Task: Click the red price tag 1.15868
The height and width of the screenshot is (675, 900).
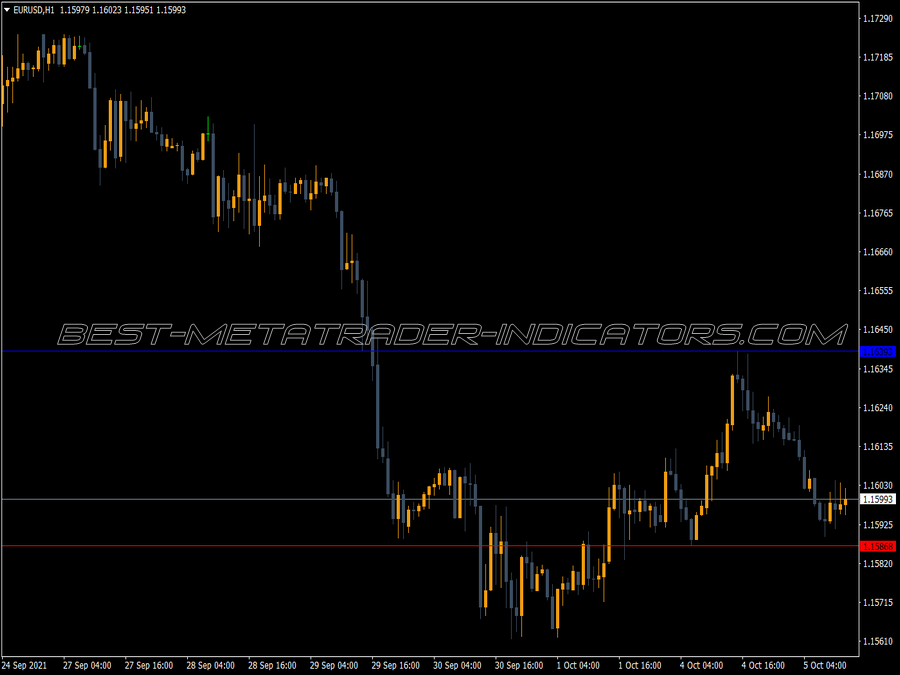Action: 878,546
